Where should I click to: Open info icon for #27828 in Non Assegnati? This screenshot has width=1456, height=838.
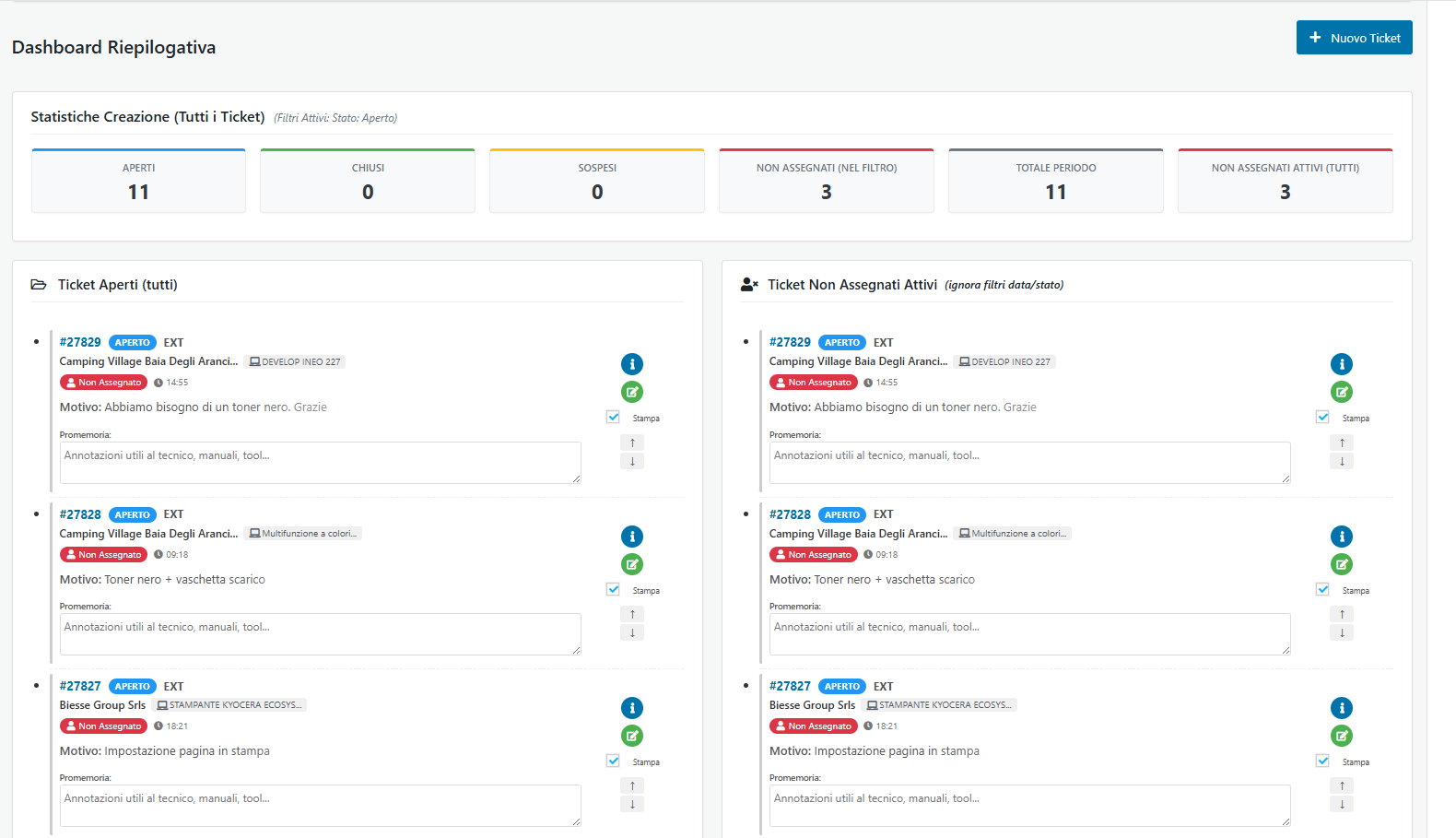1342,537
